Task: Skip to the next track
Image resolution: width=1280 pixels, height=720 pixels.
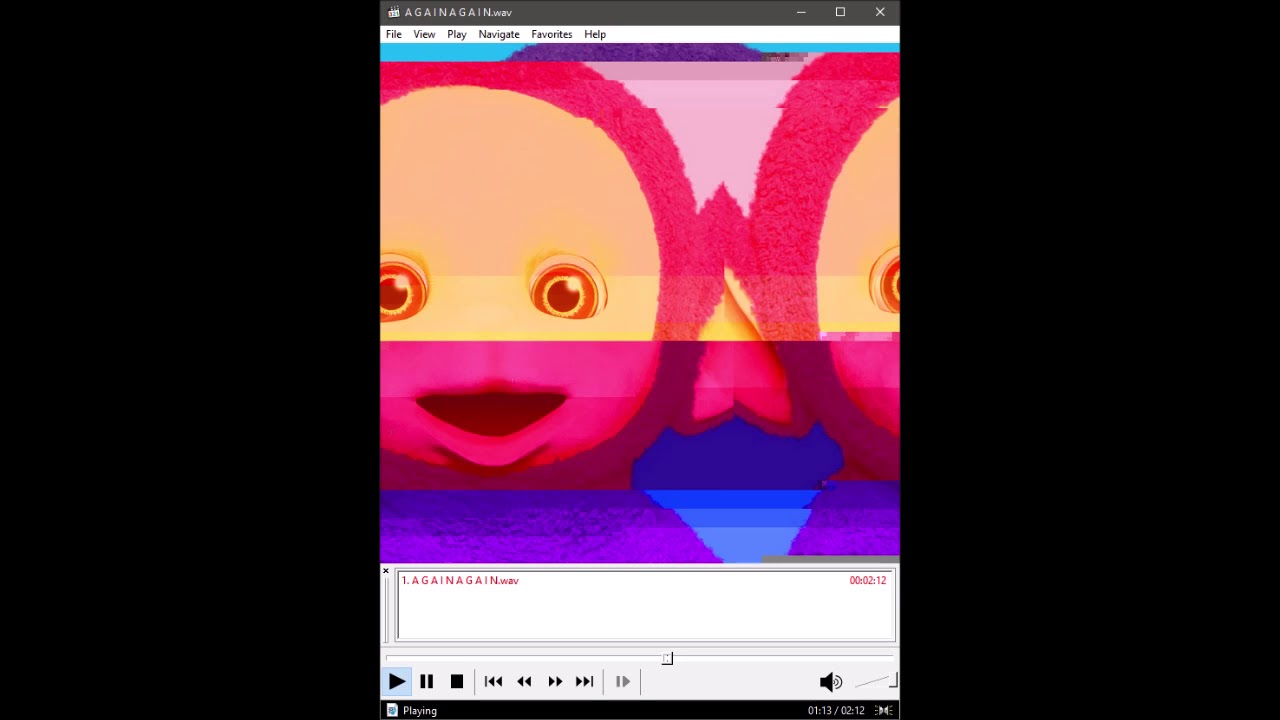Action: [x=585, y=682]
